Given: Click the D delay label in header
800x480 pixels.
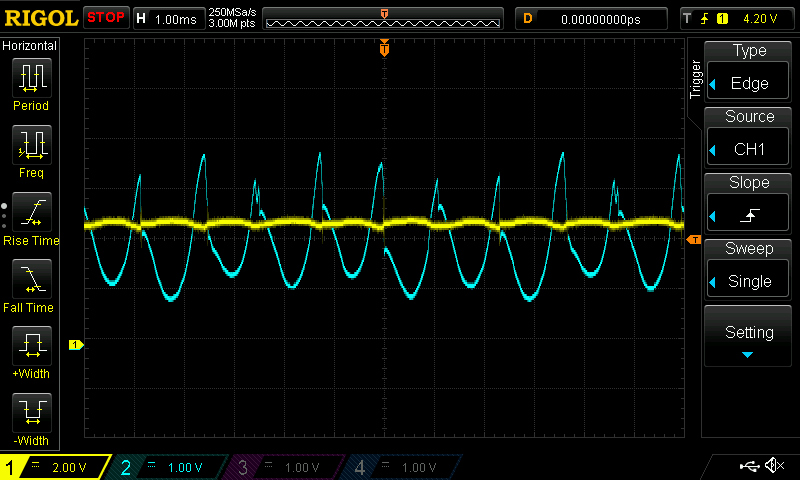Looking at the screenshot, I should pyautogui.click(x=528, y=19).
